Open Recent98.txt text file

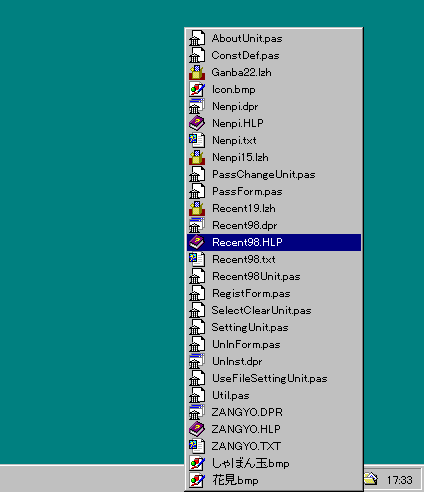(x=274, y=259)
